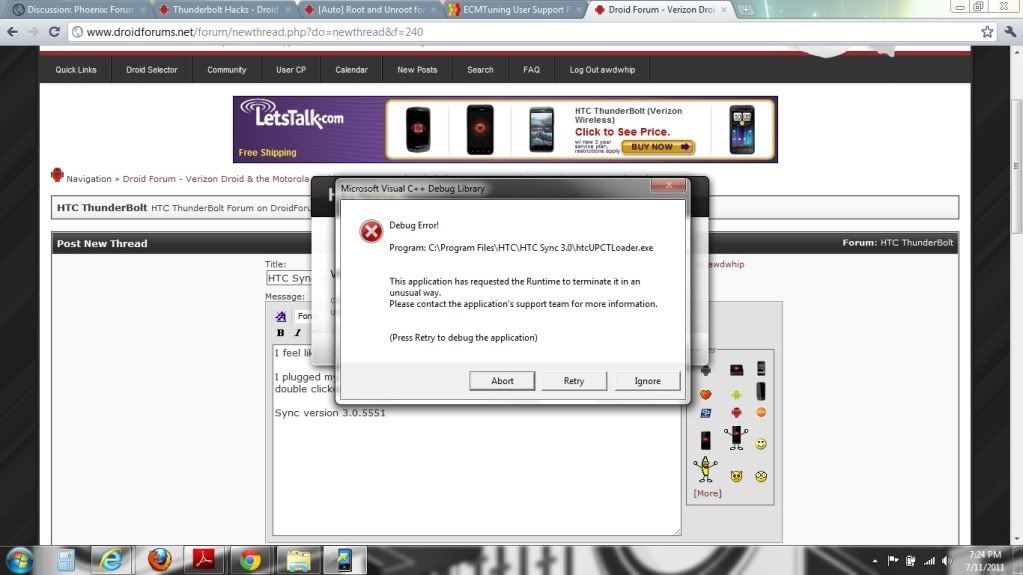Click the page vertical scrollbar
Screen dimensions: 1023x575
(x=1016, y=166)
